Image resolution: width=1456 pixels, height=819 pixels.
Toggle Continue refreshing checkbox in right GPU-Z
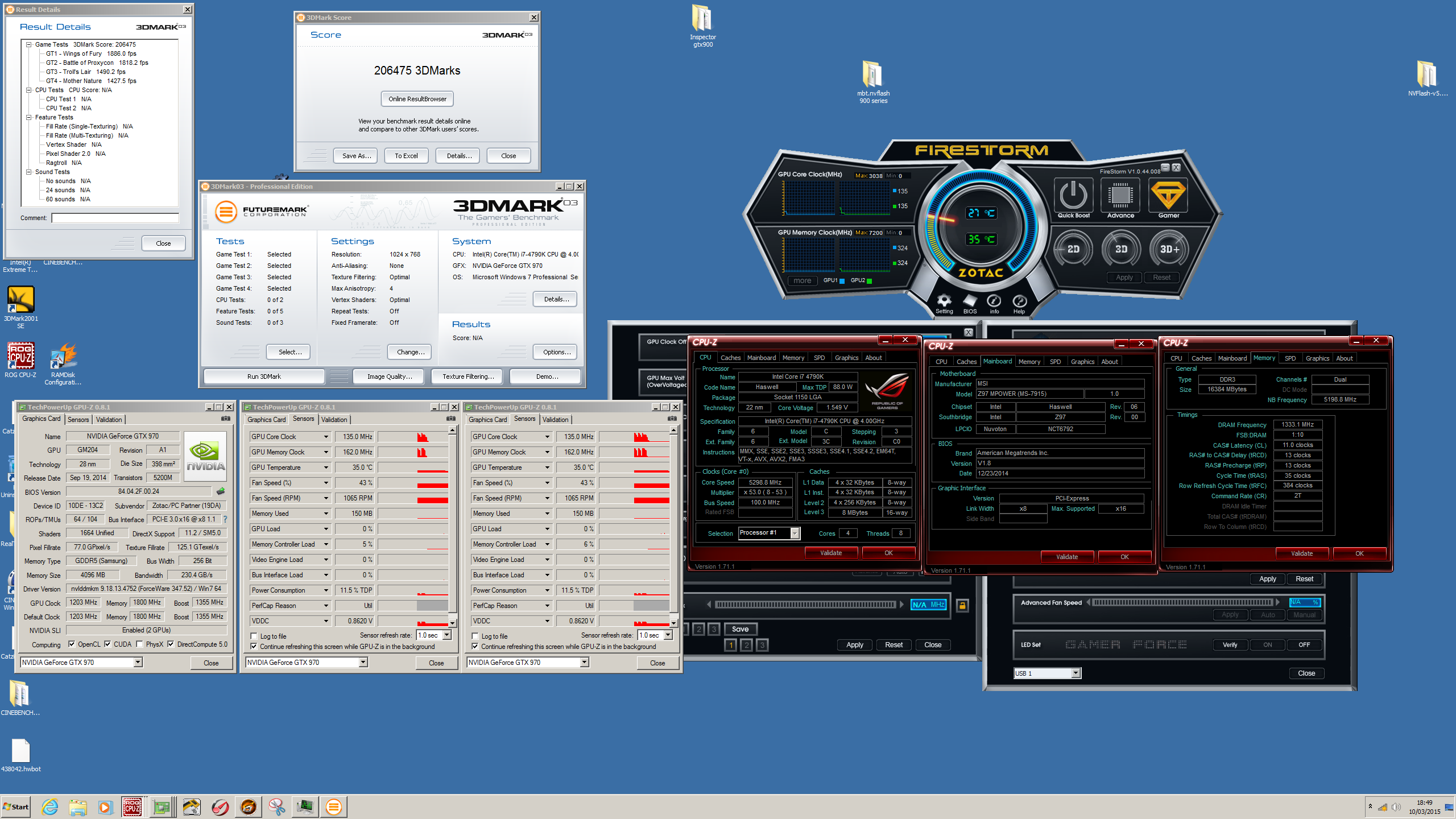[475, 647]
